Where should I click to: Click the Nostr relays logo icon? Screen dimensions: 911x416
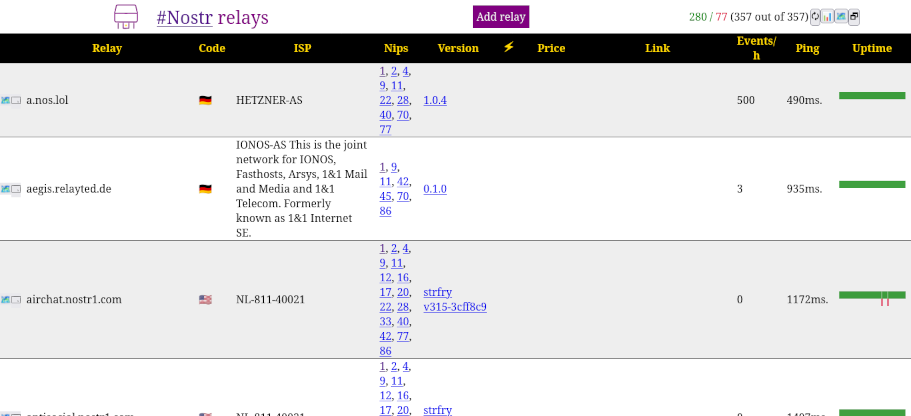(x=126, y=17)
